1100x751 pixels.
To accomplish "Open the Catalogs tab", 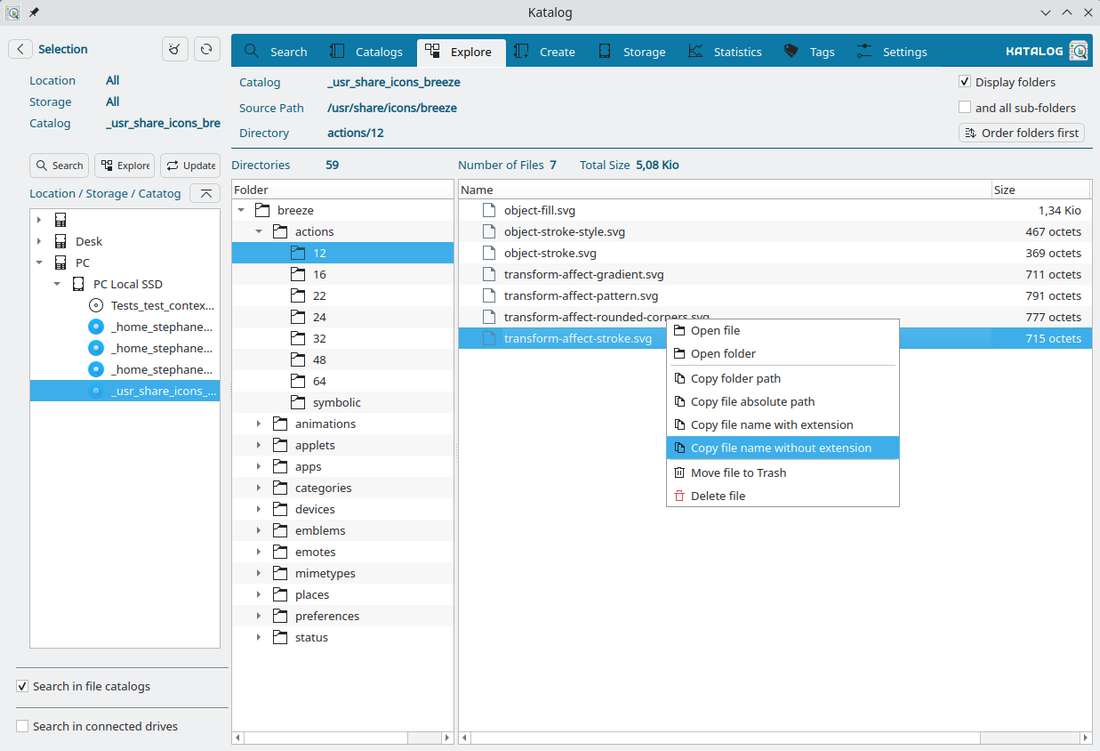I will 365,52.
